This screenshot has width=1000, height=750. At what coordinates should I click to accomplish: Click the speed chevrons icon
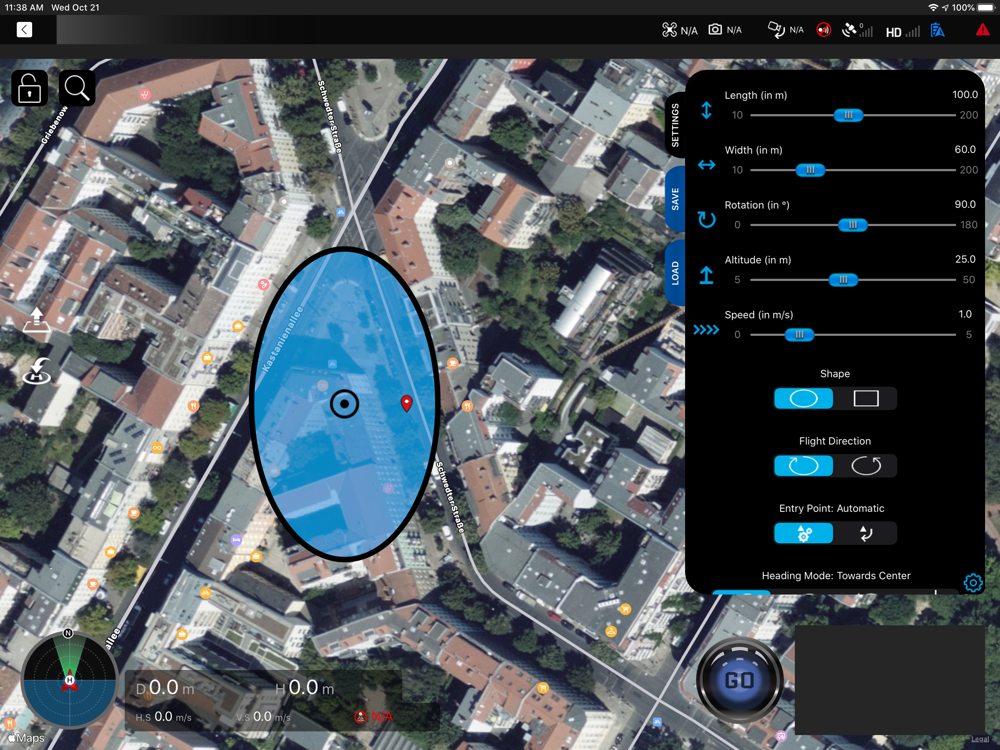(x=706, y=330)
